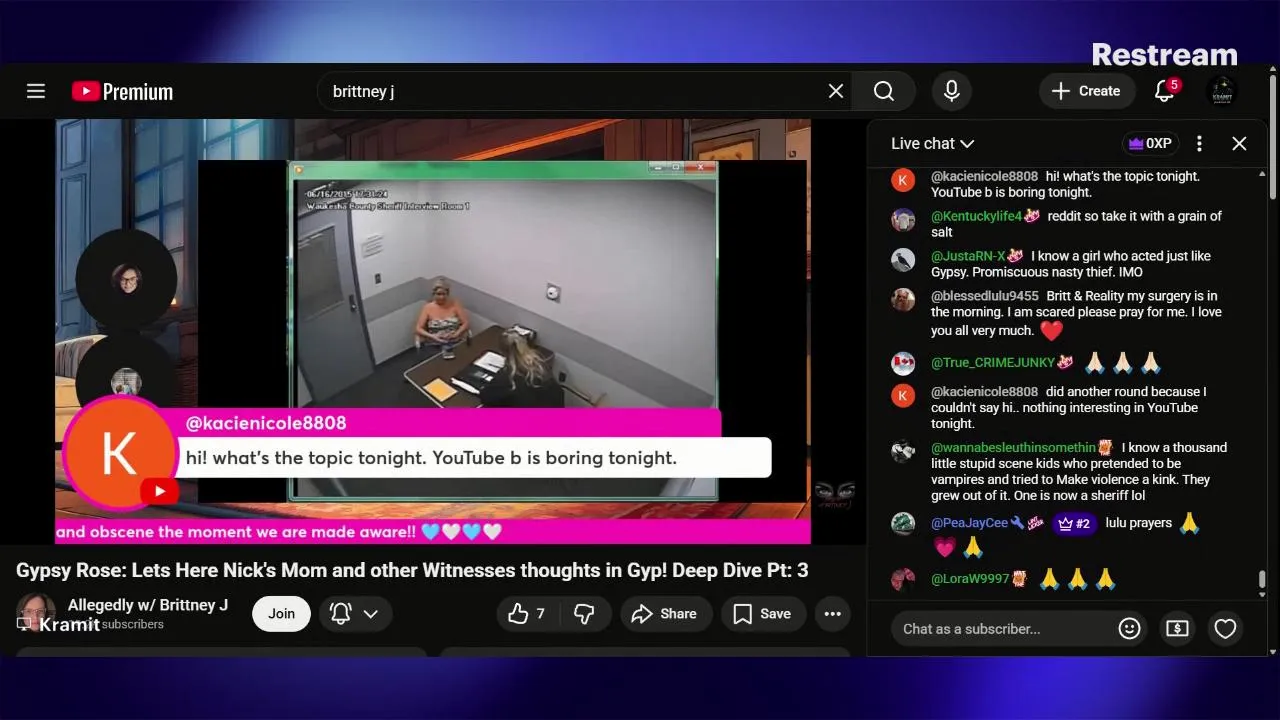Select @Kentuckylife4 chat username
Image resolution: width=1280 pixels, height=720 pixels.
(976, 216)
